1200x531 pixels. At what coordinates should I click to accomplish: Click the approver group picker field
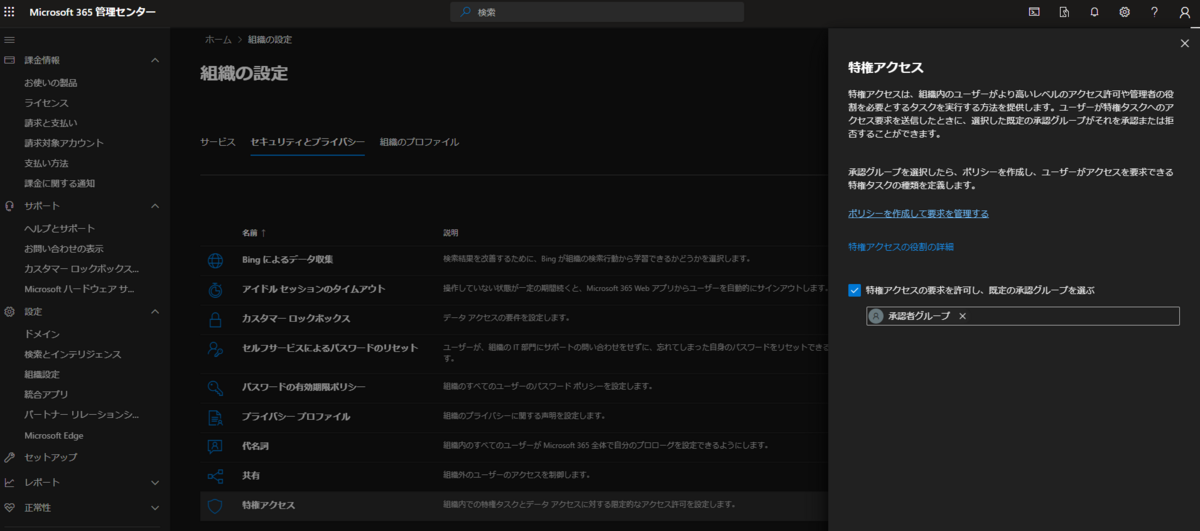tap(1023, 315)
